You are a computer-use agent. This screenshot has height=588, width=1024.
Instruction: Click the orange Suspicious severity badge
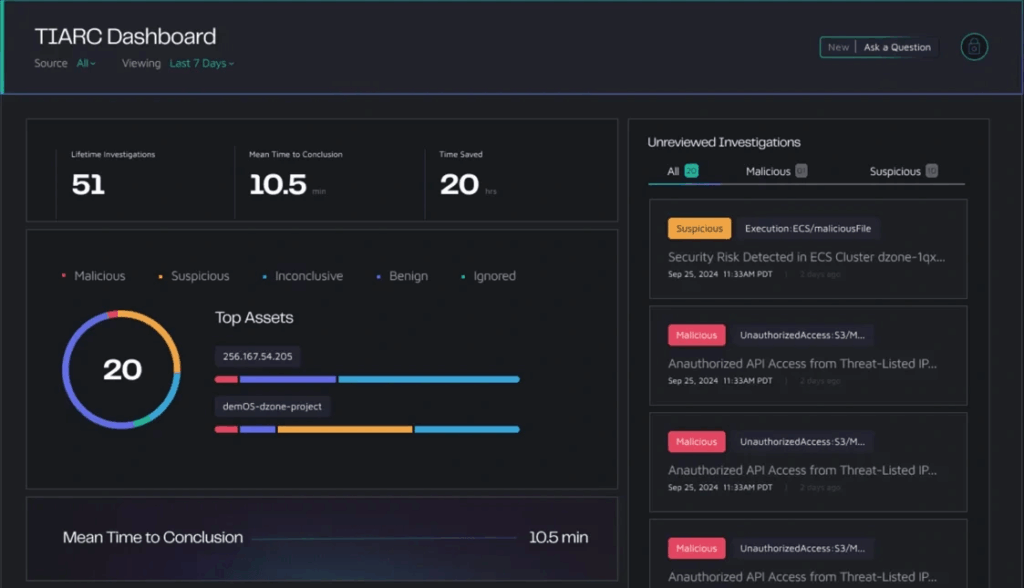point(698,228)
